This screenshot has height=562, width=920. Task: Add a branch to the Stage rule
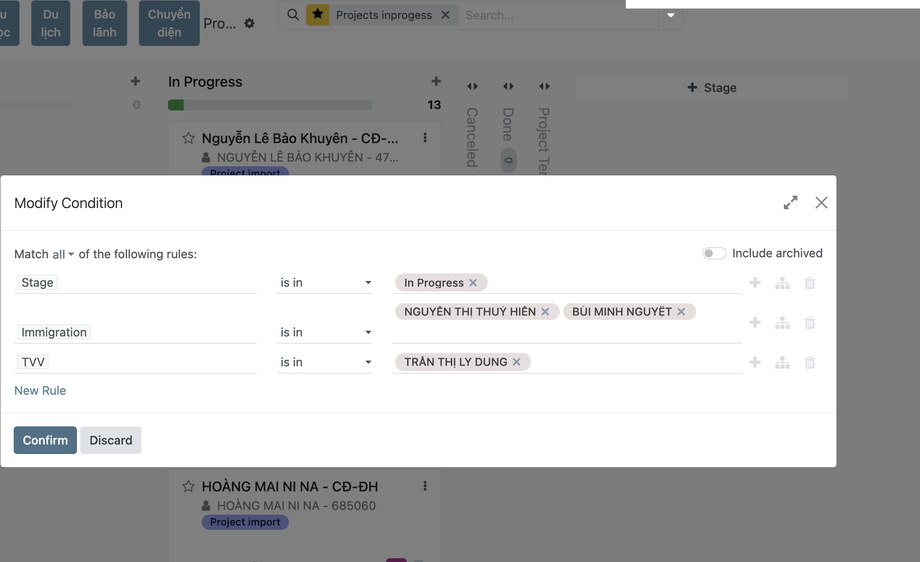782,283
